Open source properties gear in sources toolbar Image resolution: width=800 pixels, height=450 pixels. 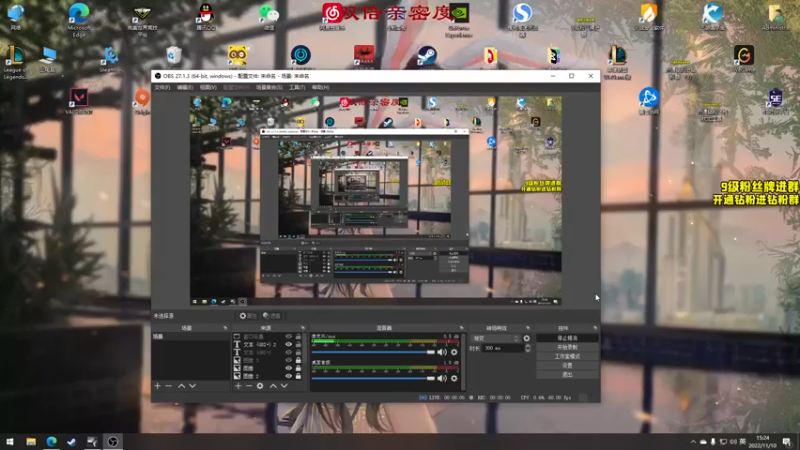[260, 386]
